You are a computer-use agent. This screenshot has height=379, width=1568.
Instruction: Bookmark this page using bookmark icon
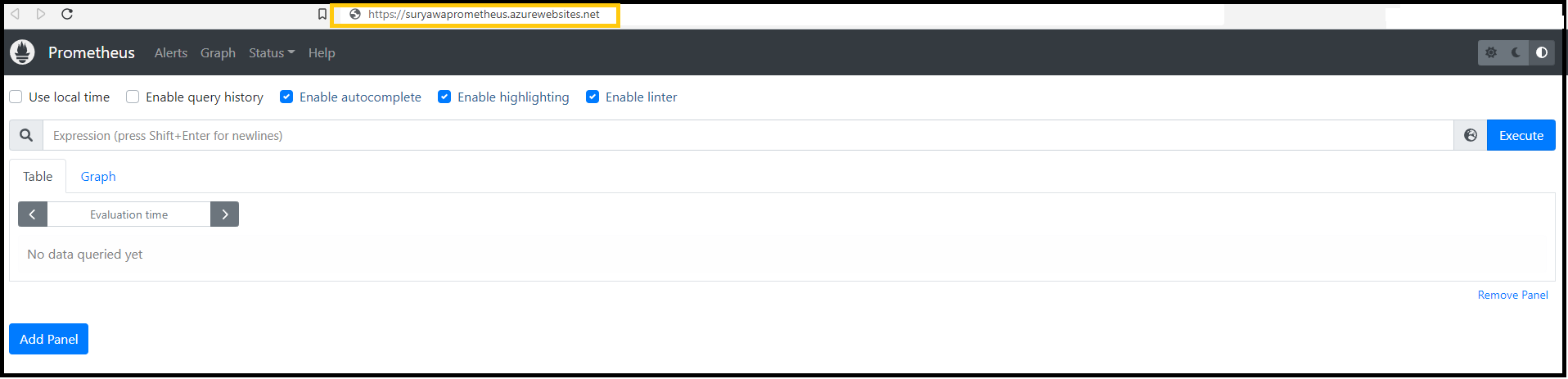click(x=322, y=14)
